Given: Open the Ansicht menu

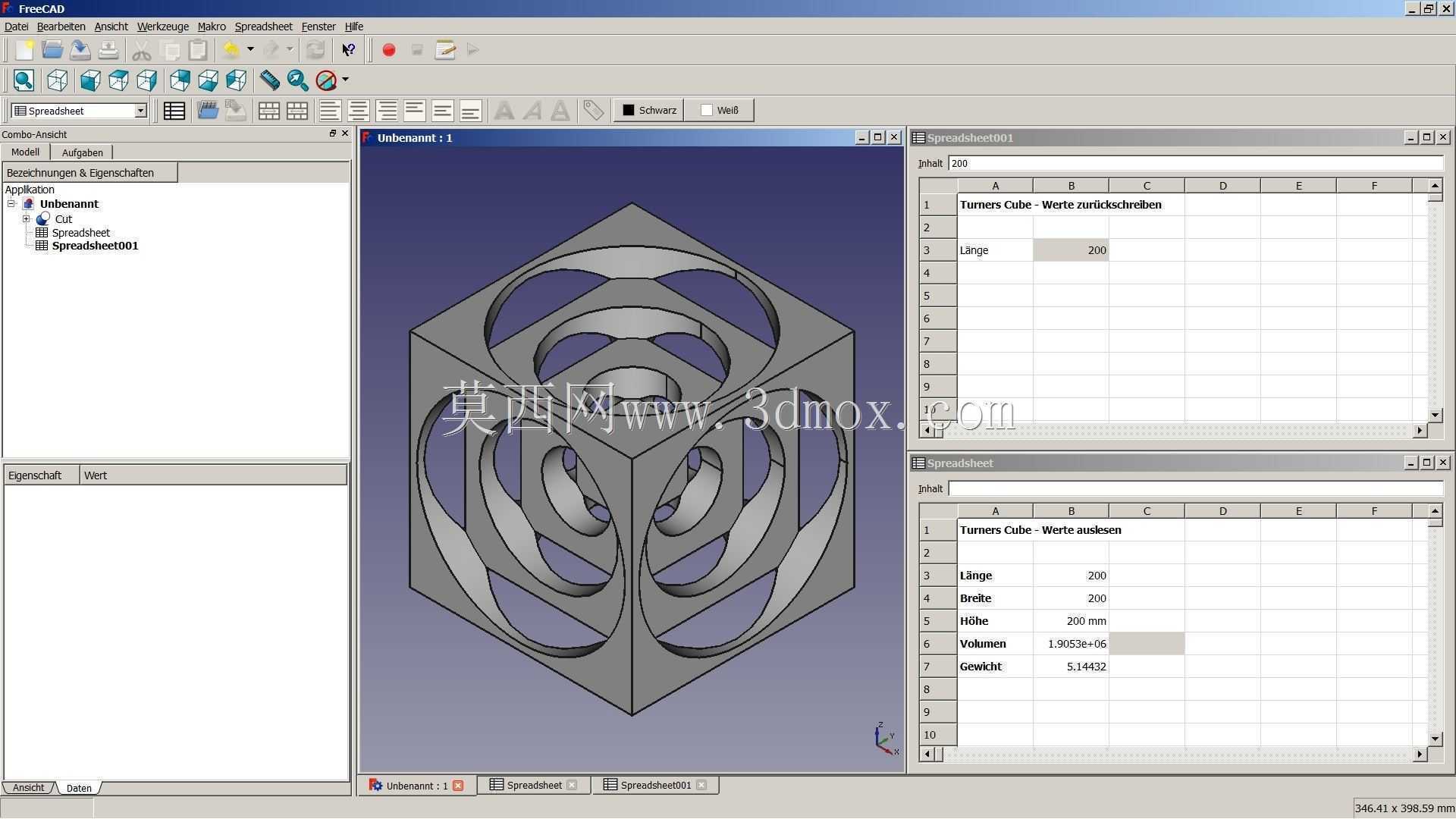Looking at the screenshot, I should click(x=111, y=27).
